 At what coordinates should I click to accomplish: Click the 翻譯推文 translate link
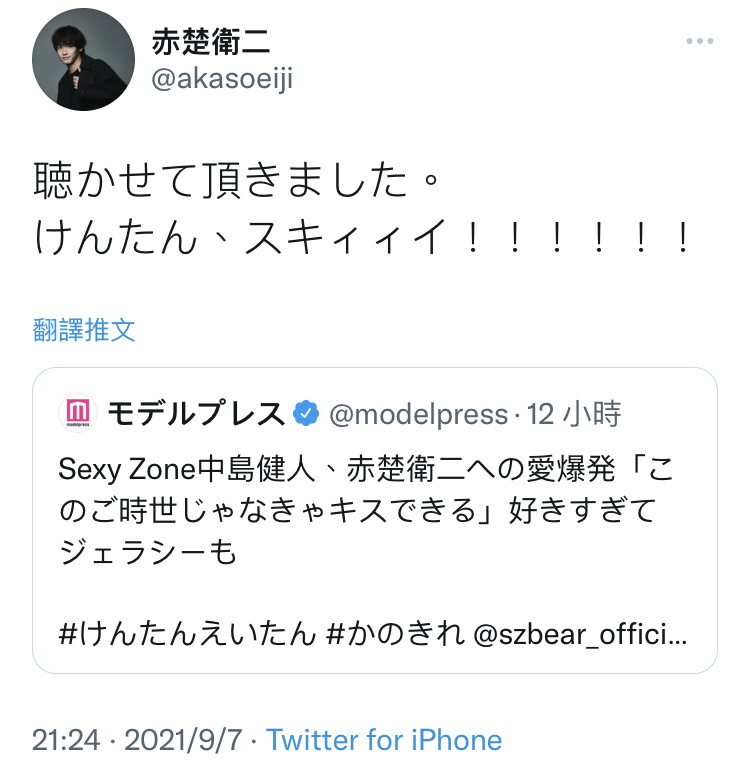click(84, 330)
